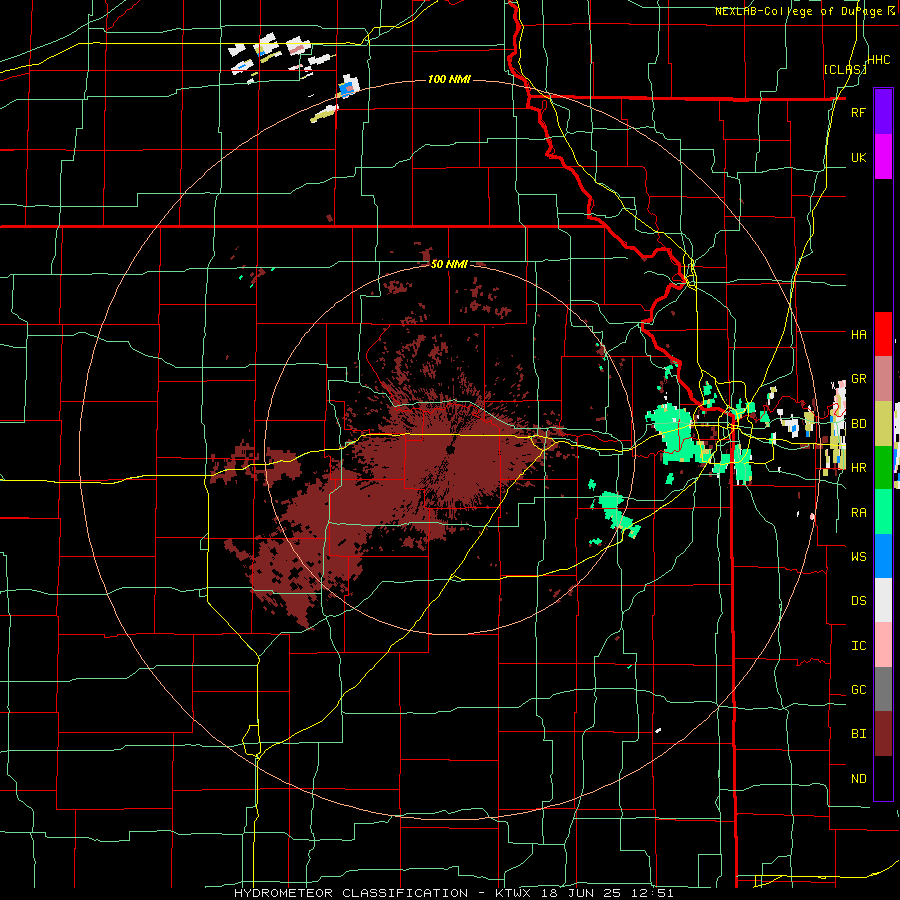900x900 pixels.
Task: Click the HYDROMETEOR CLASSIFICATION title text
Action: click(351, 893)
